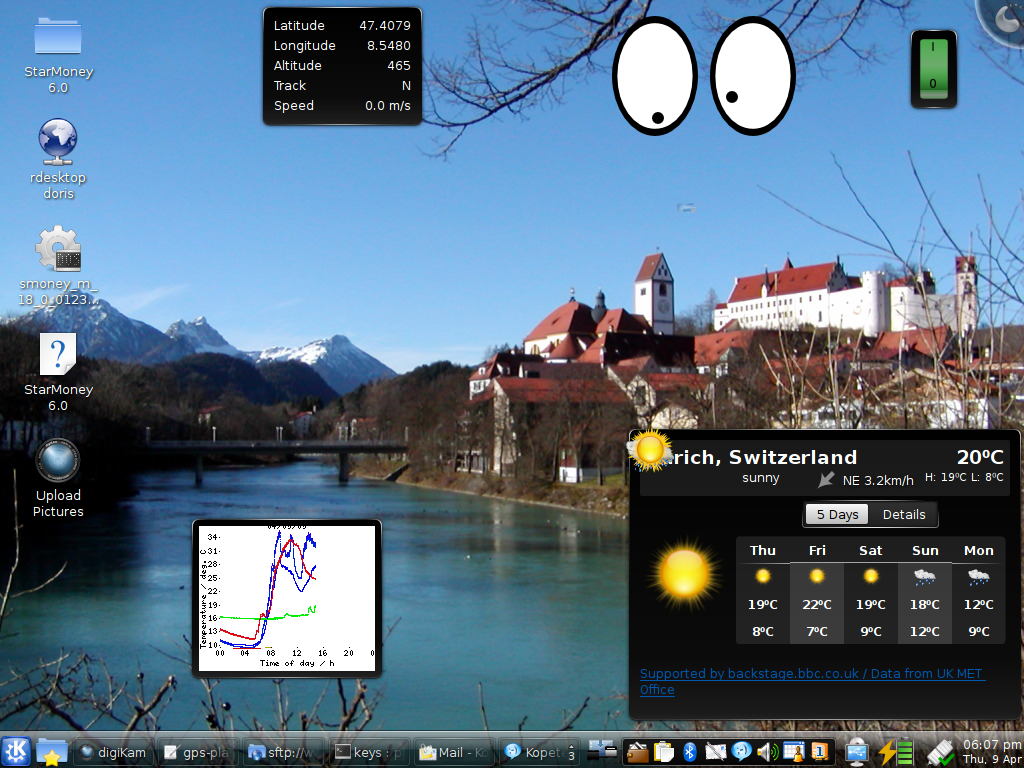Click the Bluetooth tray icon
The image size is (1024, 768).
[690, 752]
